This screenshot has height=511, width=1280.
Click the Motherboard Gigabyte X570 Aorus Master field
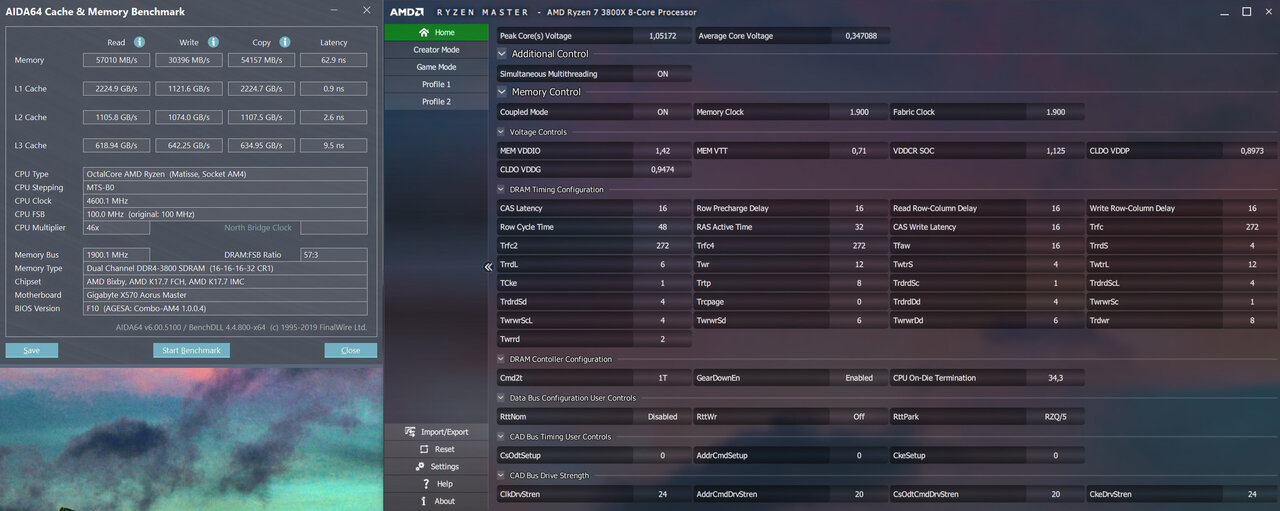point(225,295)
